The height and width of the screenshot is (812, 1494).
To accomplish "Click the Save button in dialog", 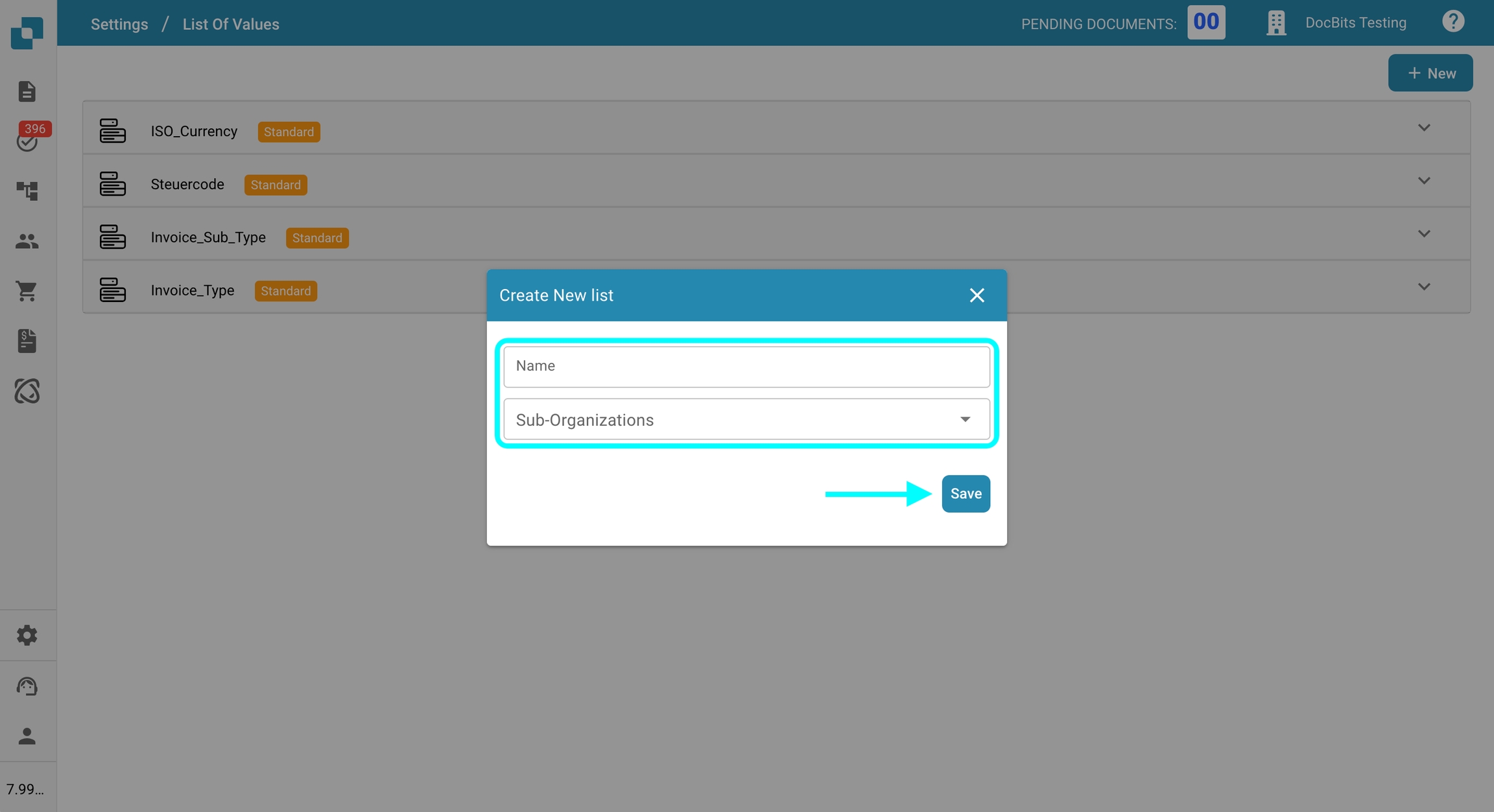I will (965, 494).
